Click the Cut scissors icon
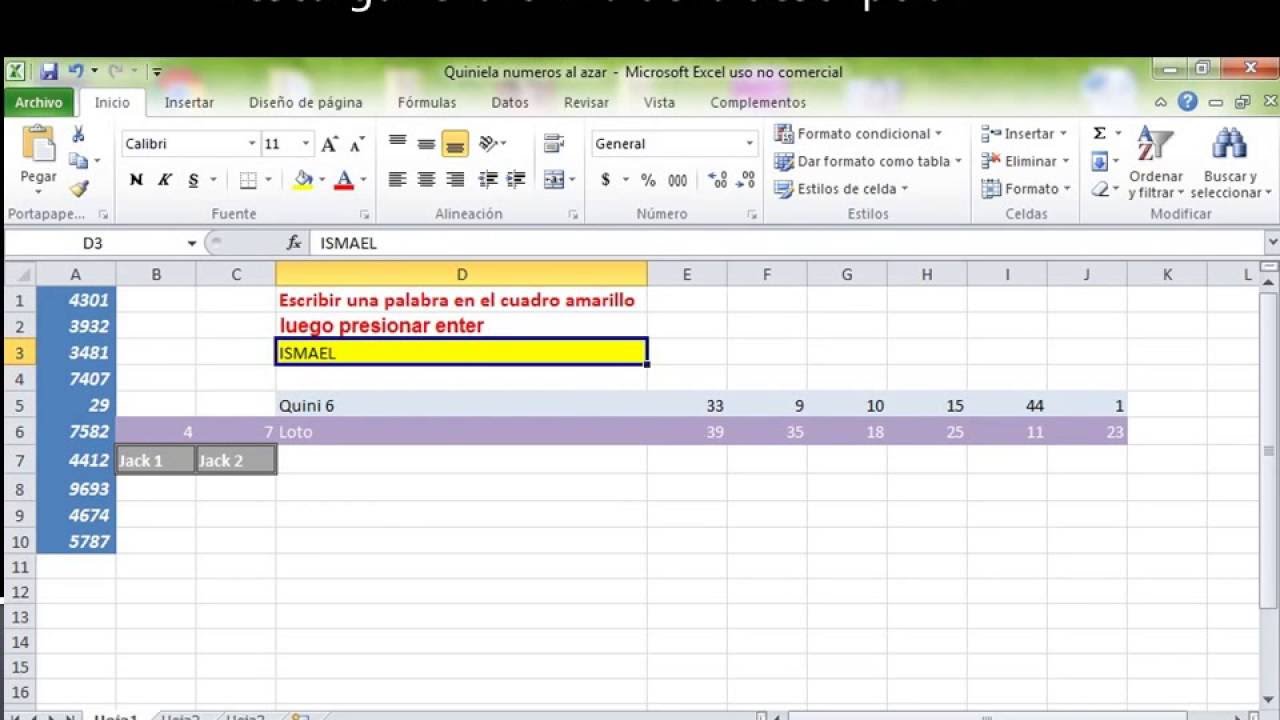This screenshot has height=720, width=1280. [78, 135]
